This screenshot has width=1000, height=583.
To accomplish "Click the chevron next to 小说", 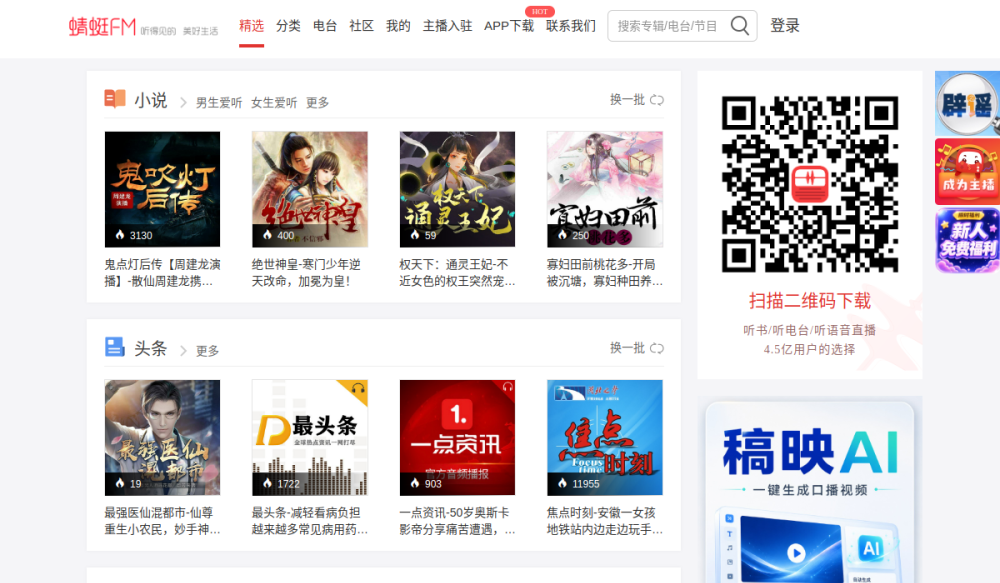I will pyautogui.click(x=183, y=103).
